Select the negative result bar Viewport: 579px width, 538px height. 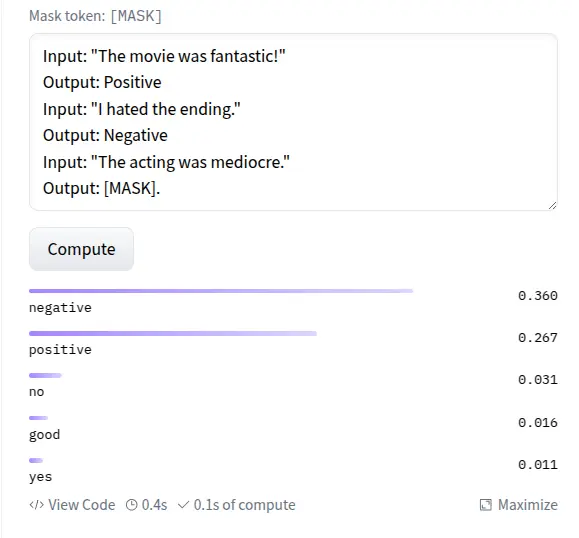[221, 291]
